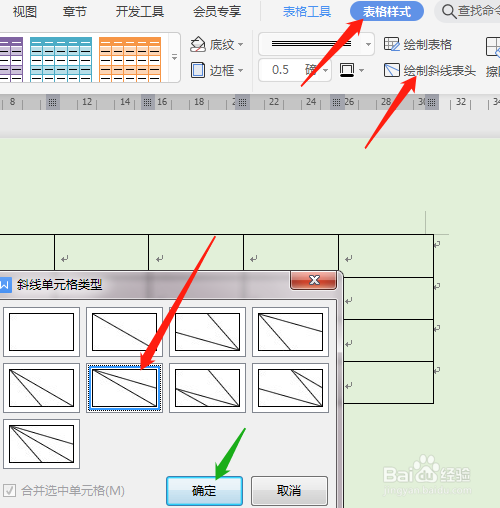Toggle 合并选中单元格(M) checkbox
Viewport: 500px width, 508px height.
[9, 491]
